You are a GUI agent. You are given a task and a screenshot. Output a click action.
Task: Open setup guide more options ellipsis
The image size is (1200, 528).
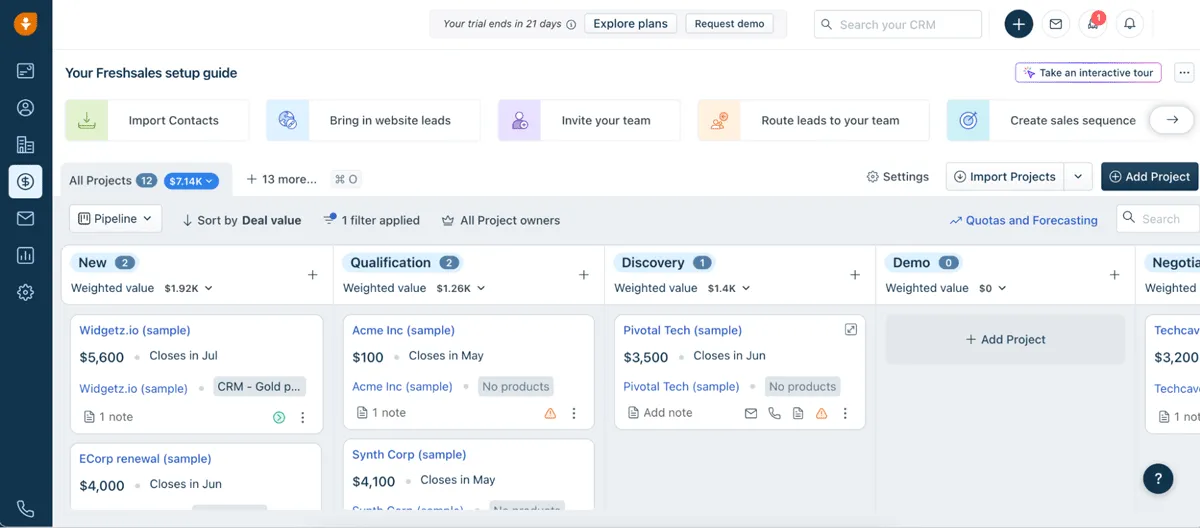(1184, 73)
